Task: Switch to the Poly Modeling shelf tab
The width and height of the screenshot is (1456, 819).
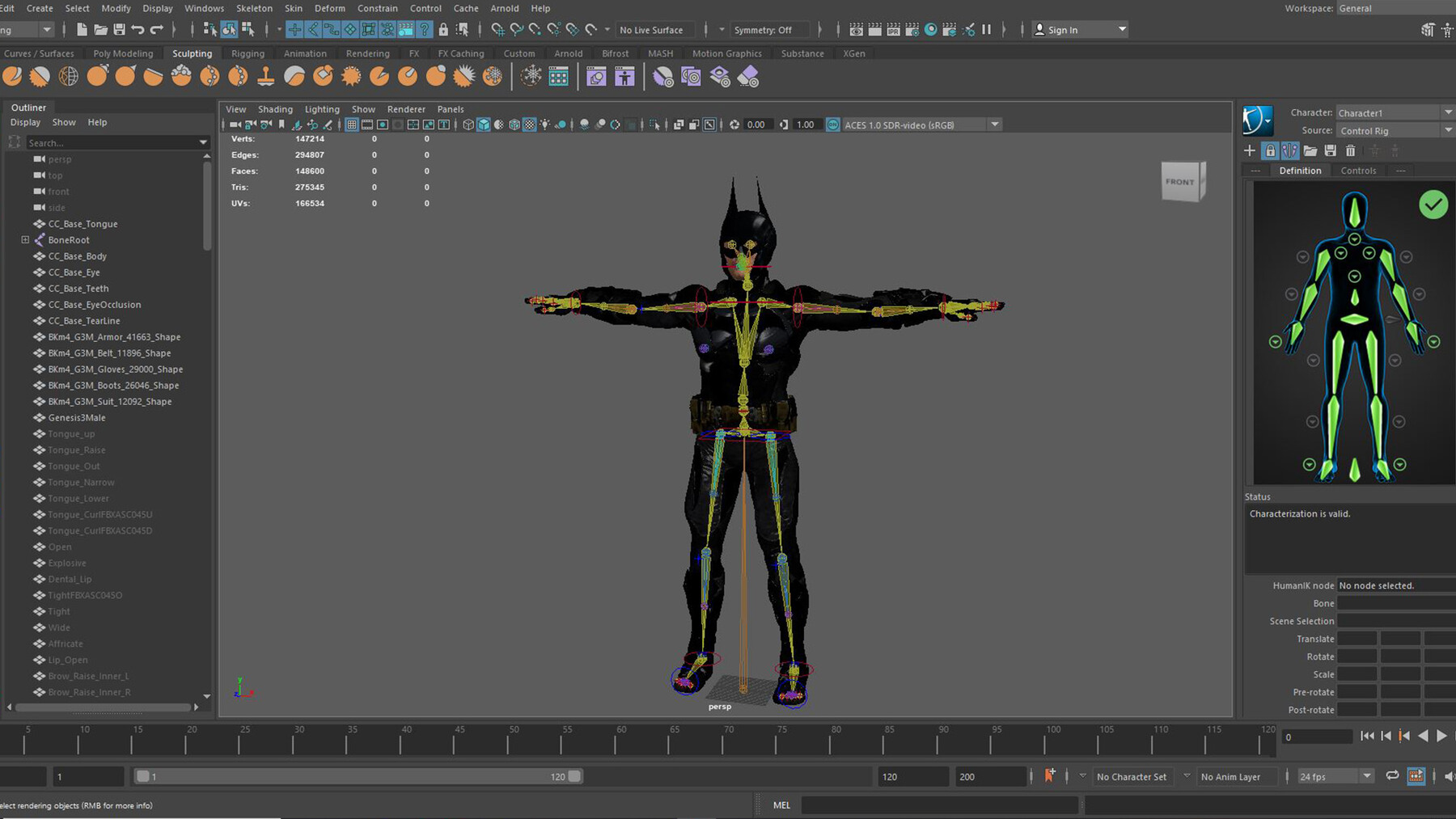Action: (123, 53)
